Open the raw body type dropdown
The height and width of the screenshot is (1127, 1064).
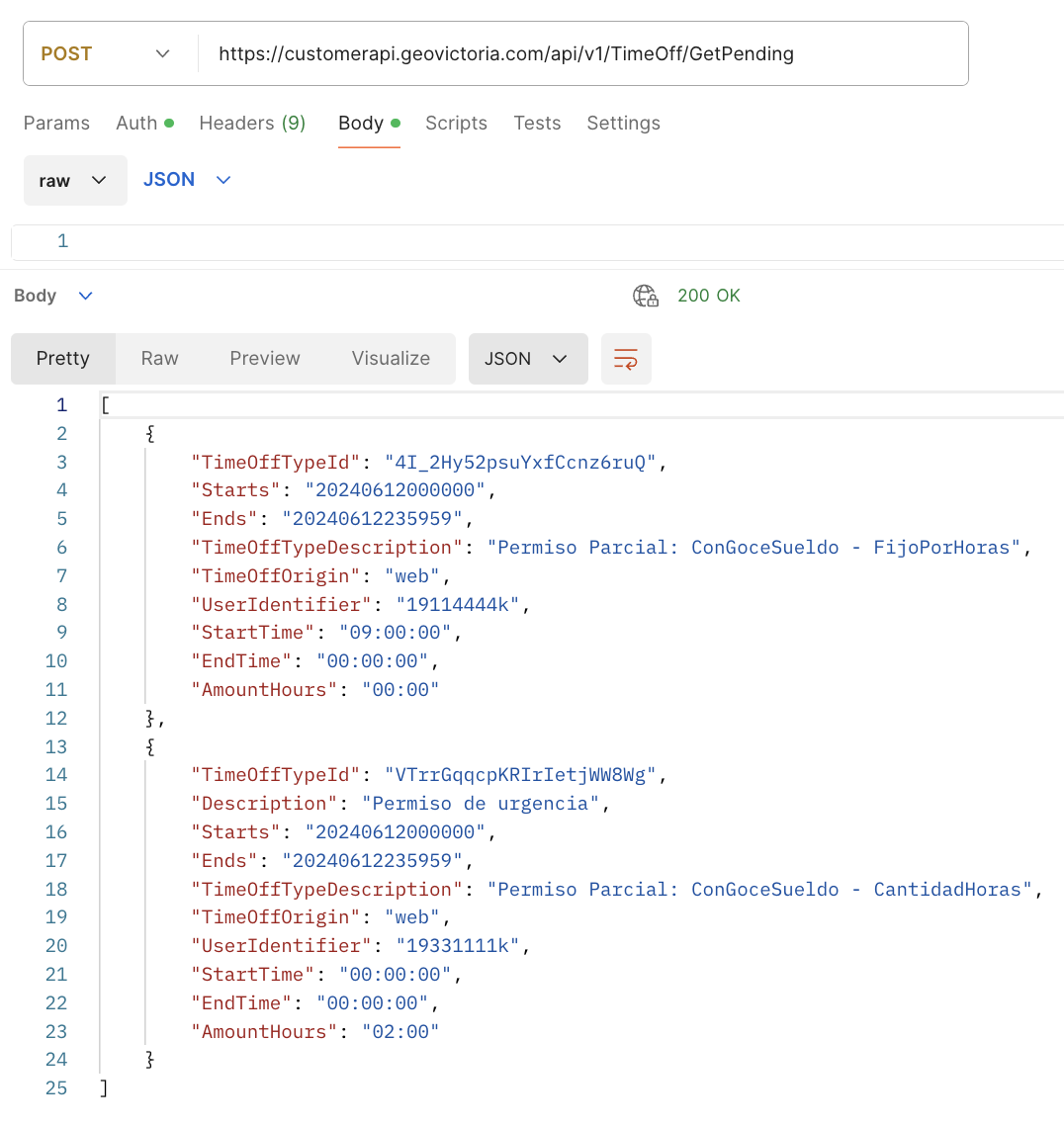pyautogui.click(x=74, y=180)
